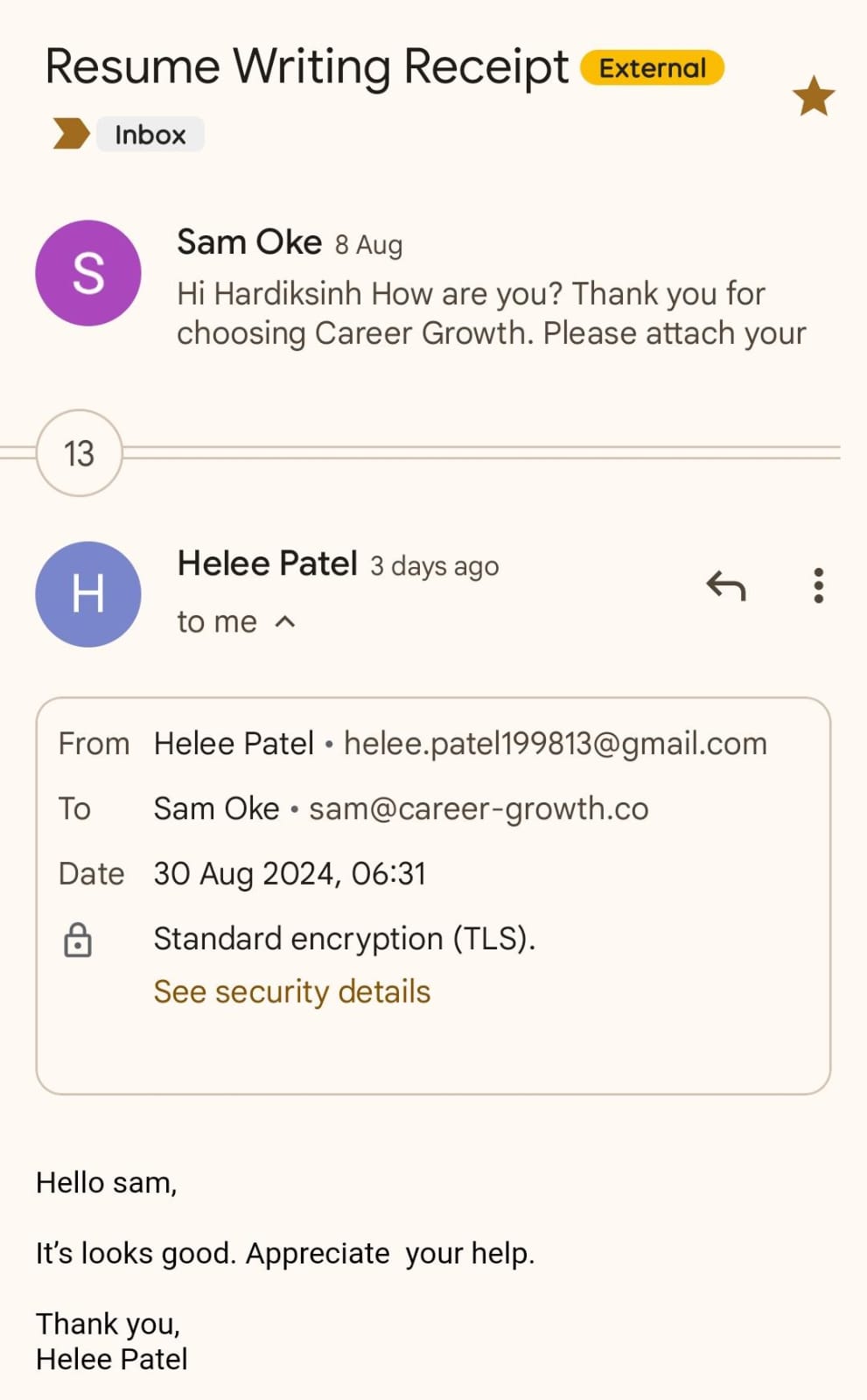This screenshot has width=867, height=1400.
Task: Tap the "3 days ago" timestamp
Action: click(434, 567)
